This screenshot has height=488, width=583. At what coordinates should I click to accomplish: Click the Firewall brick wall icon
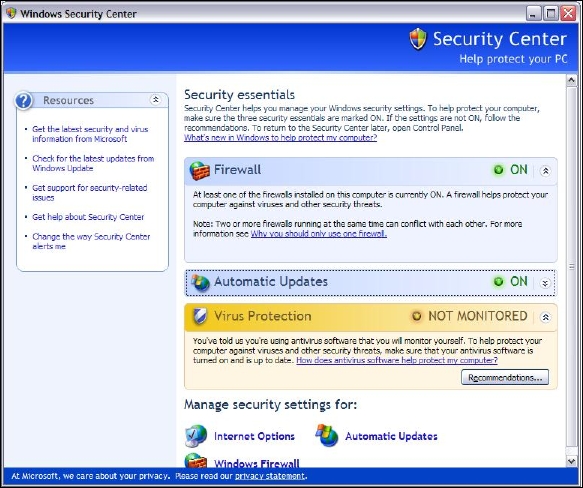[x=199, y=171]
